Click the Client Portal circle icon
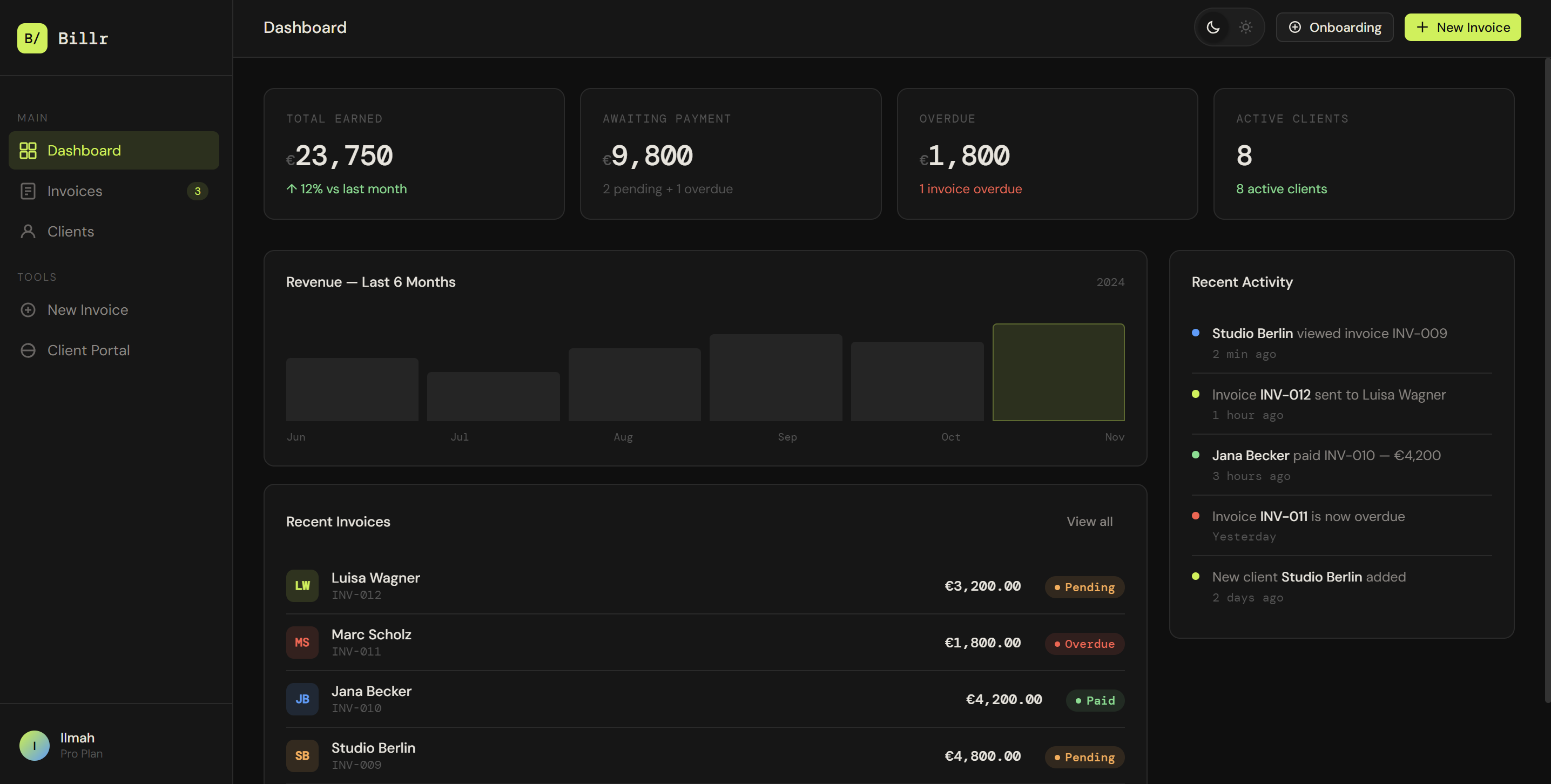The image size is (1551, 784). coord(28,350)
